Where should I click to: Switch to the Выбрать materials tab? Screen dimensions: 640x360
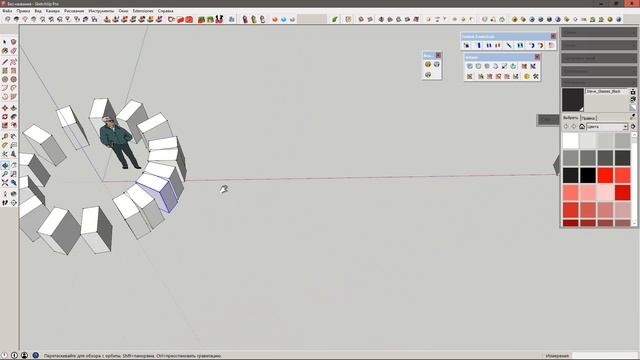pyautogui.click(x=571, y=118)
